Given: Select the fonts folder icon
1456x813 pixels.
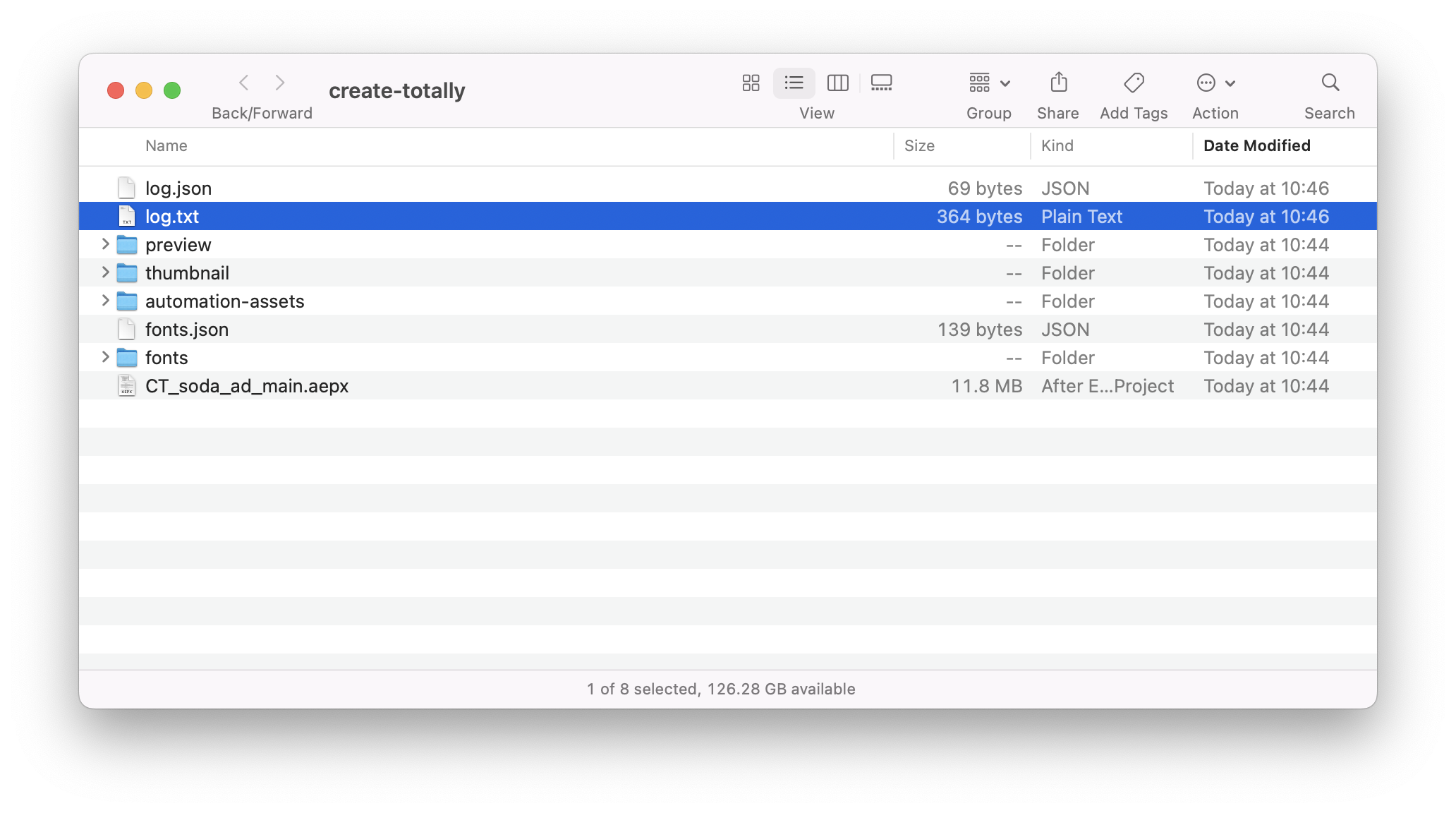Looking at the screenshot, I should (x=127, y=358).
